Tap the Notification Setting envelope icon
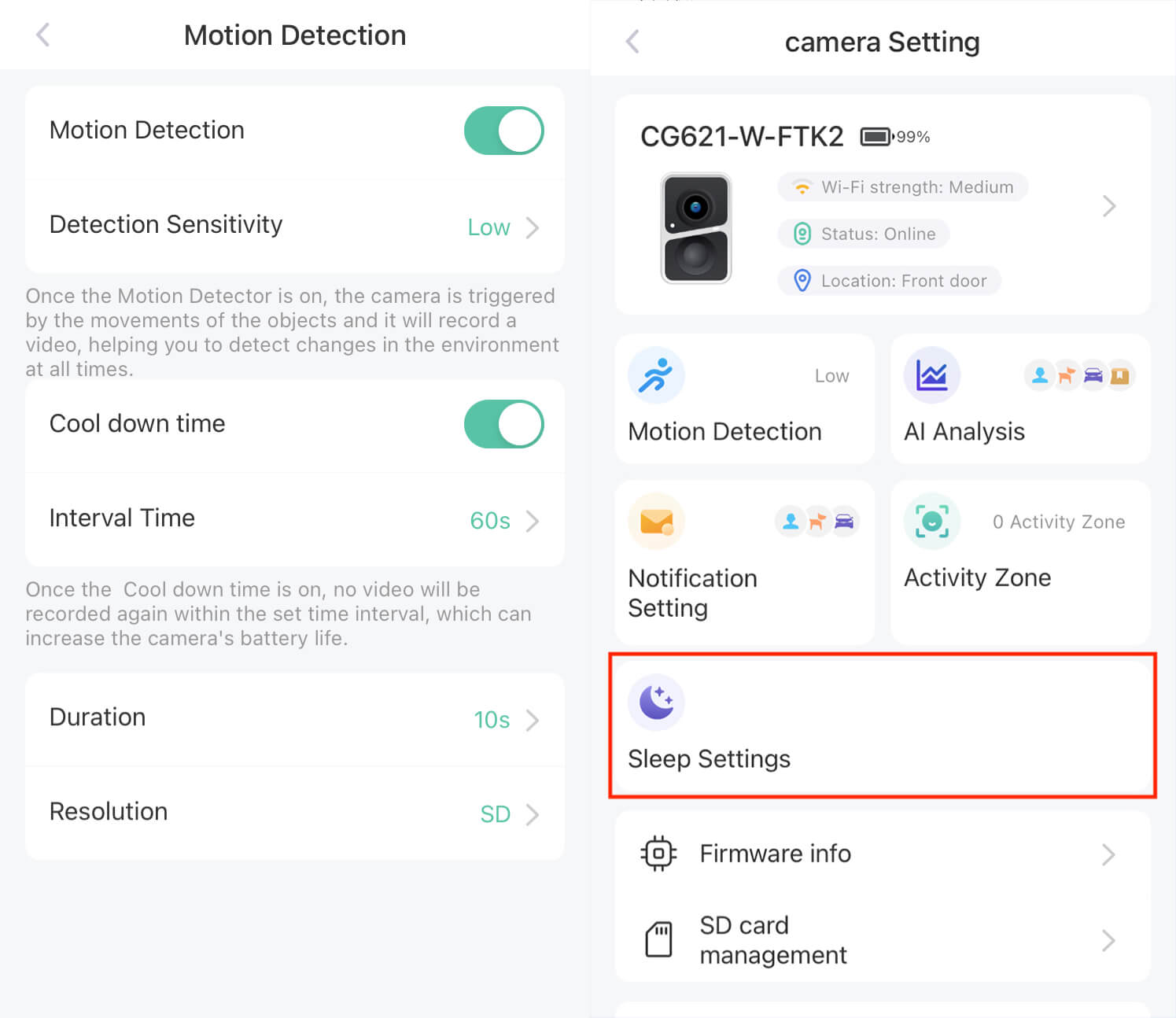The image size is (1176, 1018). 656,521
